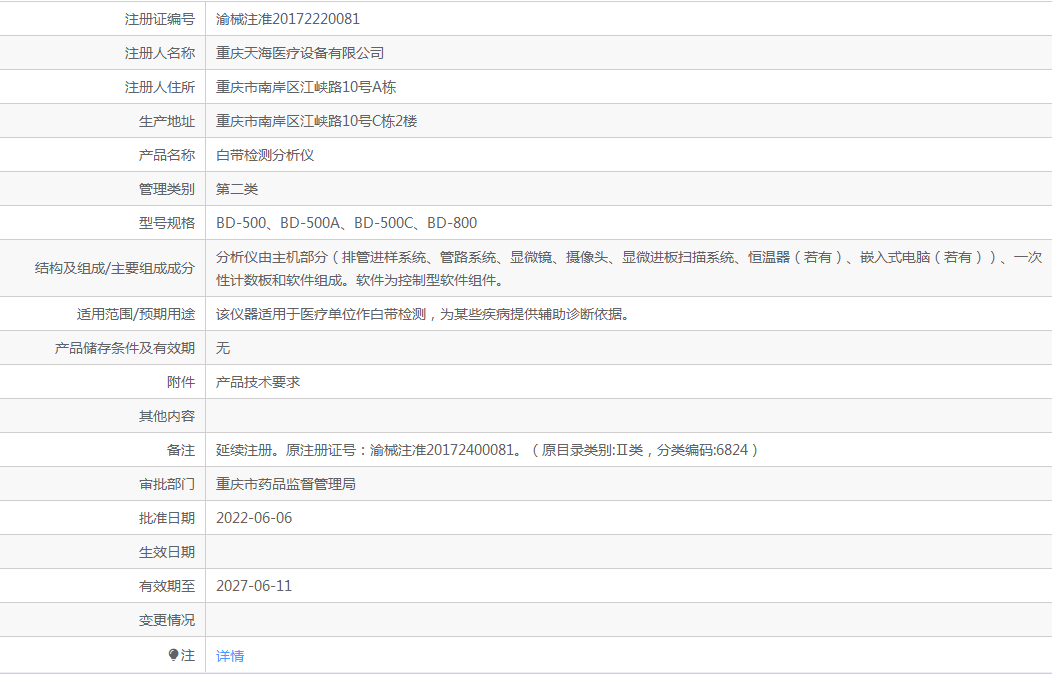Click the 注册证编号 label
The image size is (1052, 678).
[160, 19]
